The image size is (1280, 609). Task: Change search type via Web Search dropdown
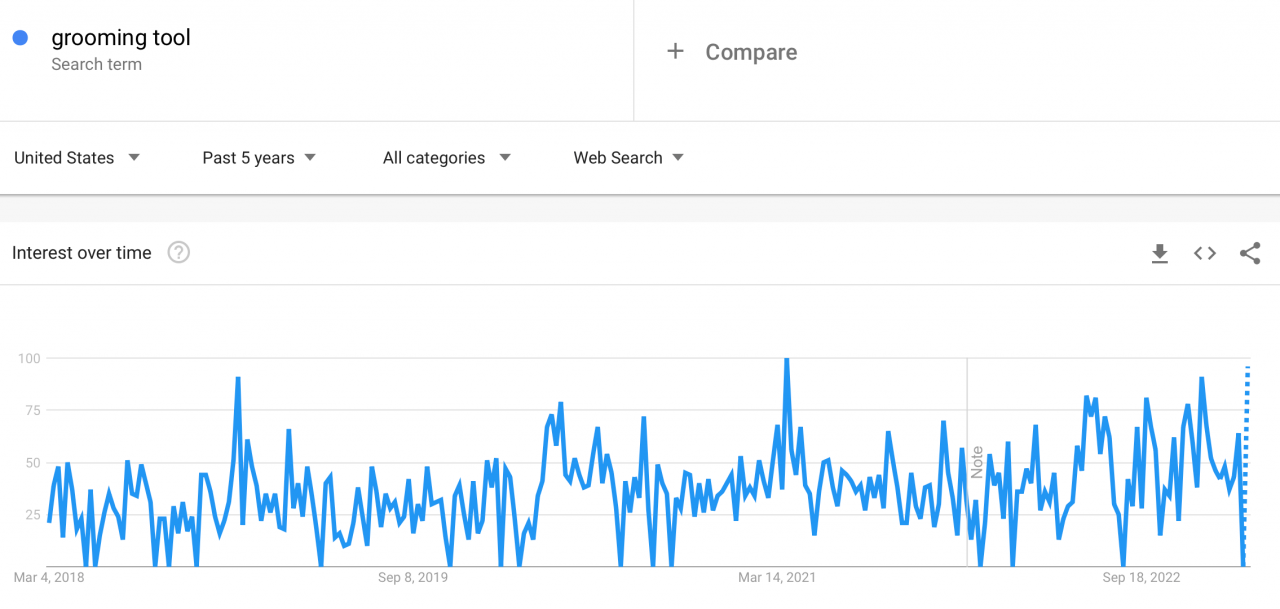[x=628, y=157]
